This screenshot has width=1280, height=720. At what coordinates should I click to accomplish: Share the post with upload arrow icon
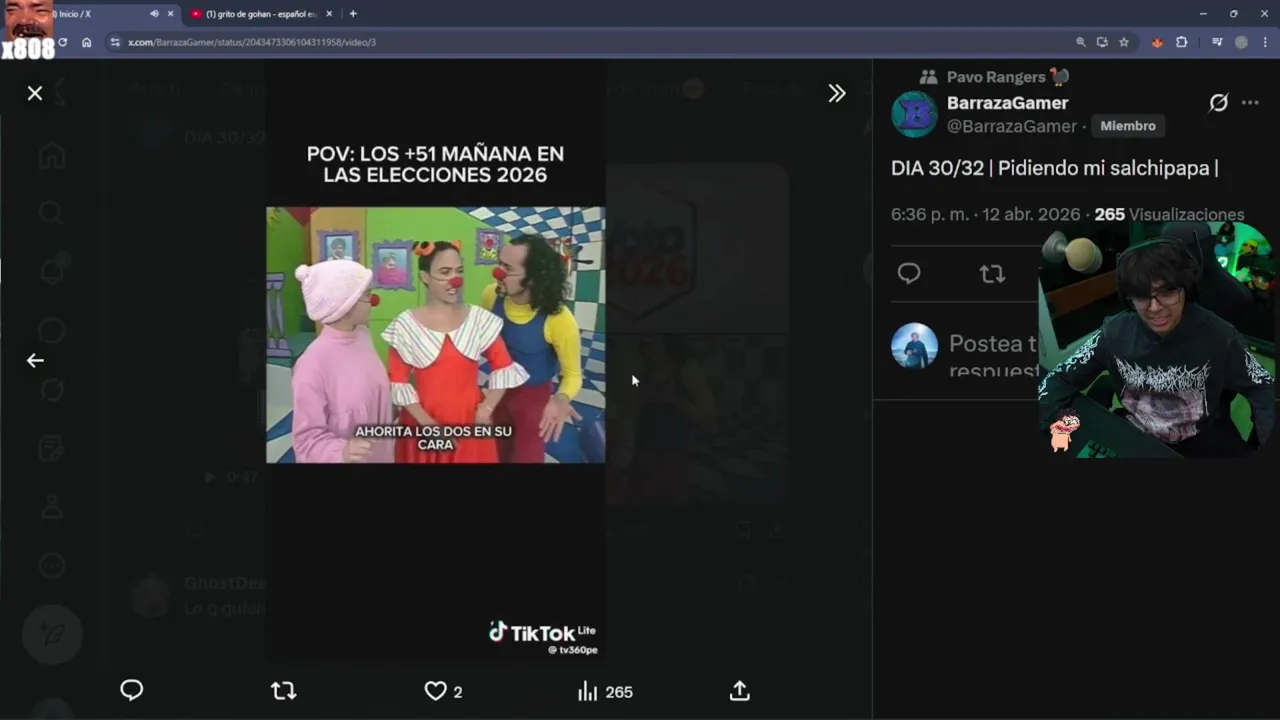coord(740,691)
